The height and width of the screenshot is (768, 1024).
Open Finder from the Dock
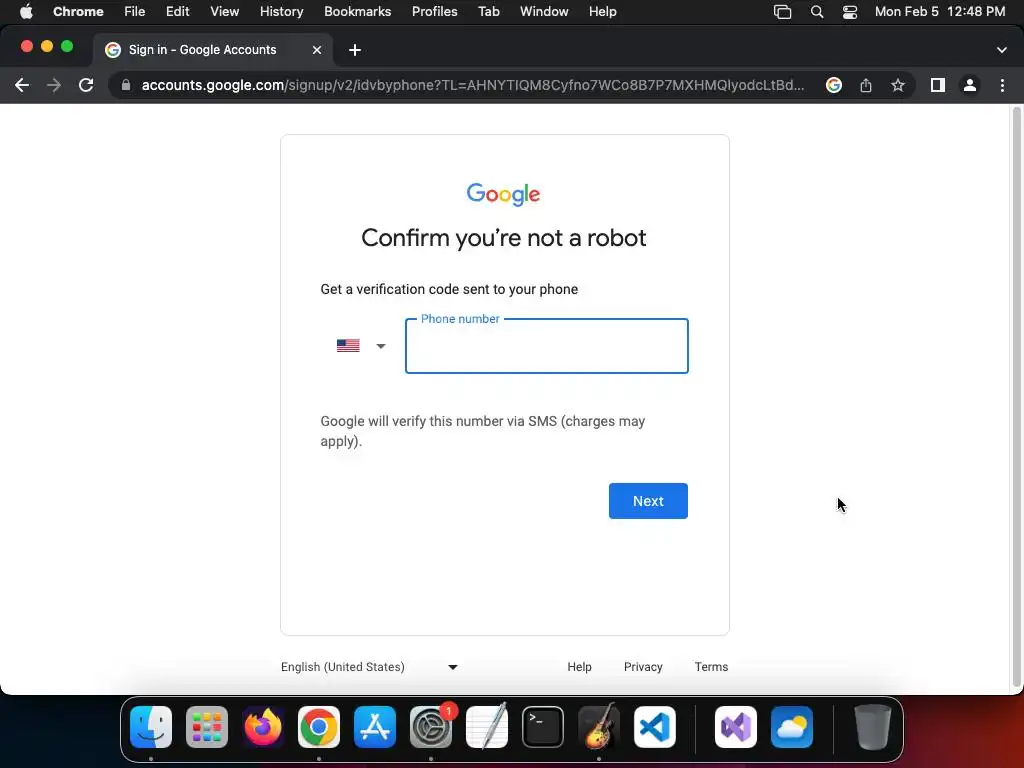click(151, 727)
